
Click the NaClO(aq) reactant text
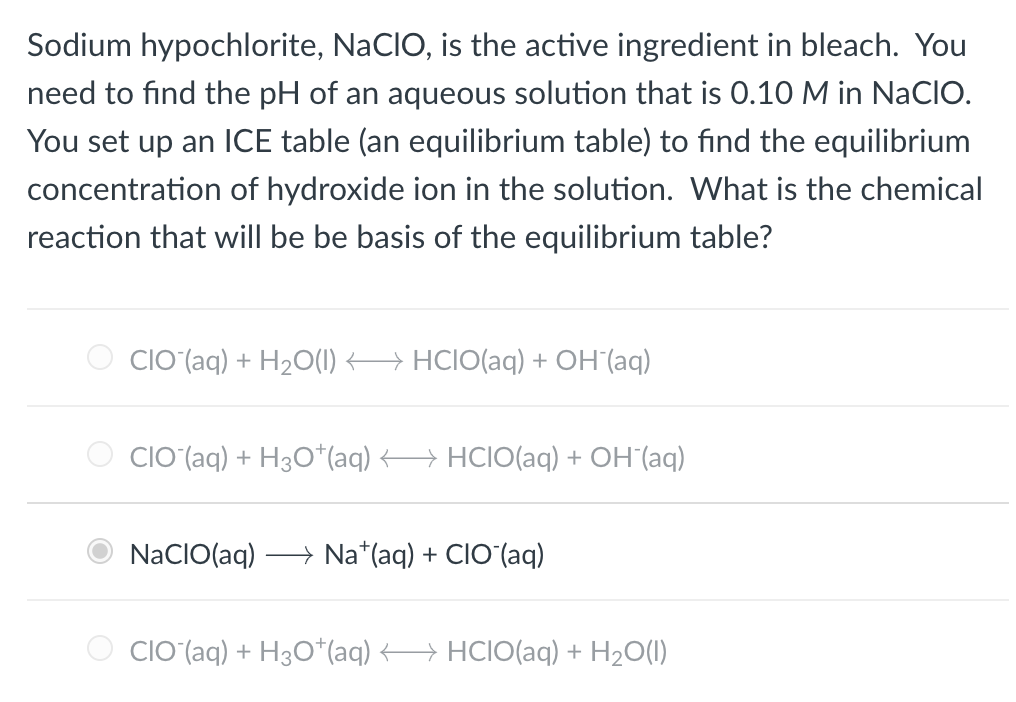click(x=192, y=555)
